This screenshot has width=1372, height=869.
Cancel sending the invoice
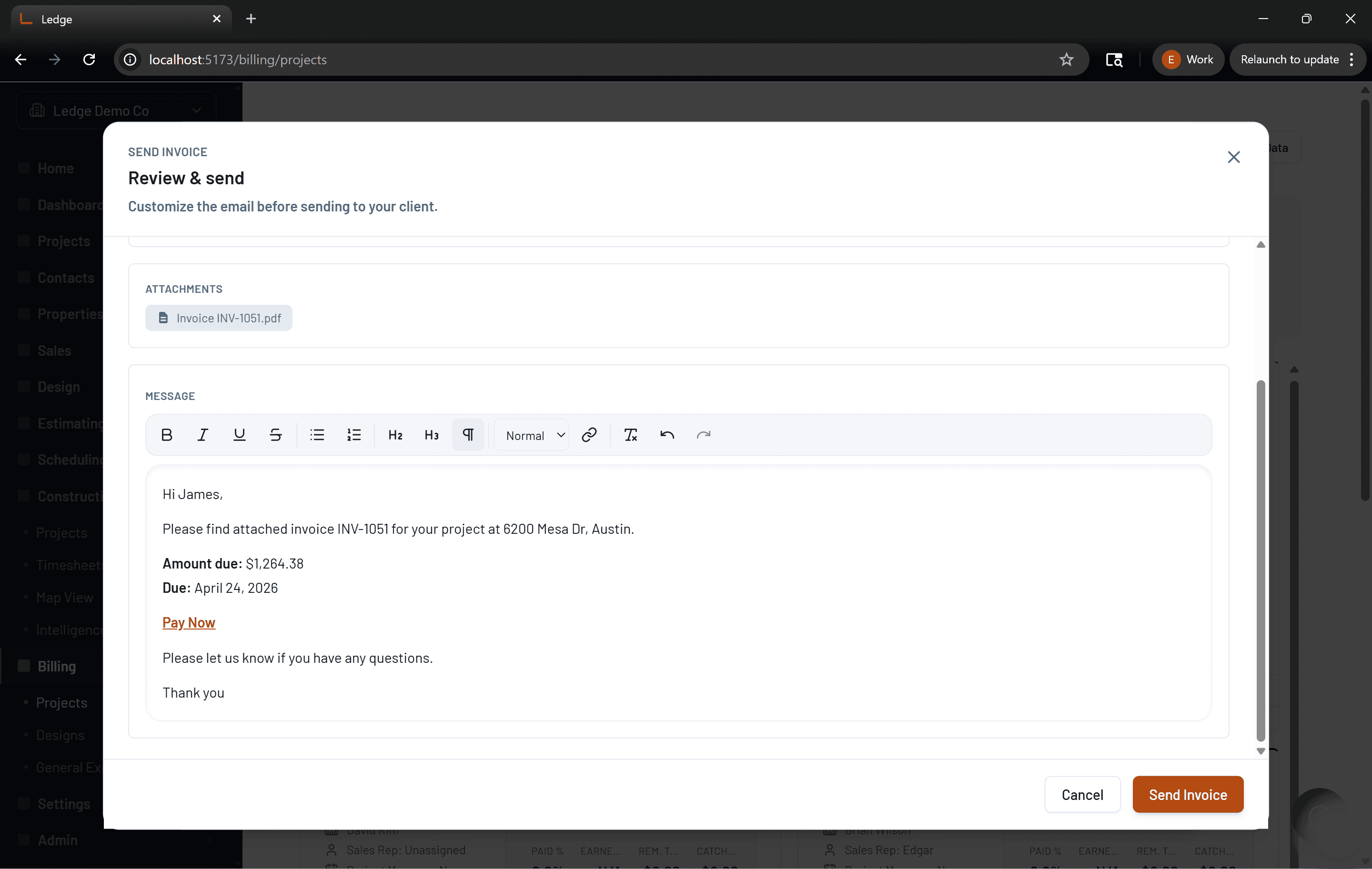[1082, 794]
